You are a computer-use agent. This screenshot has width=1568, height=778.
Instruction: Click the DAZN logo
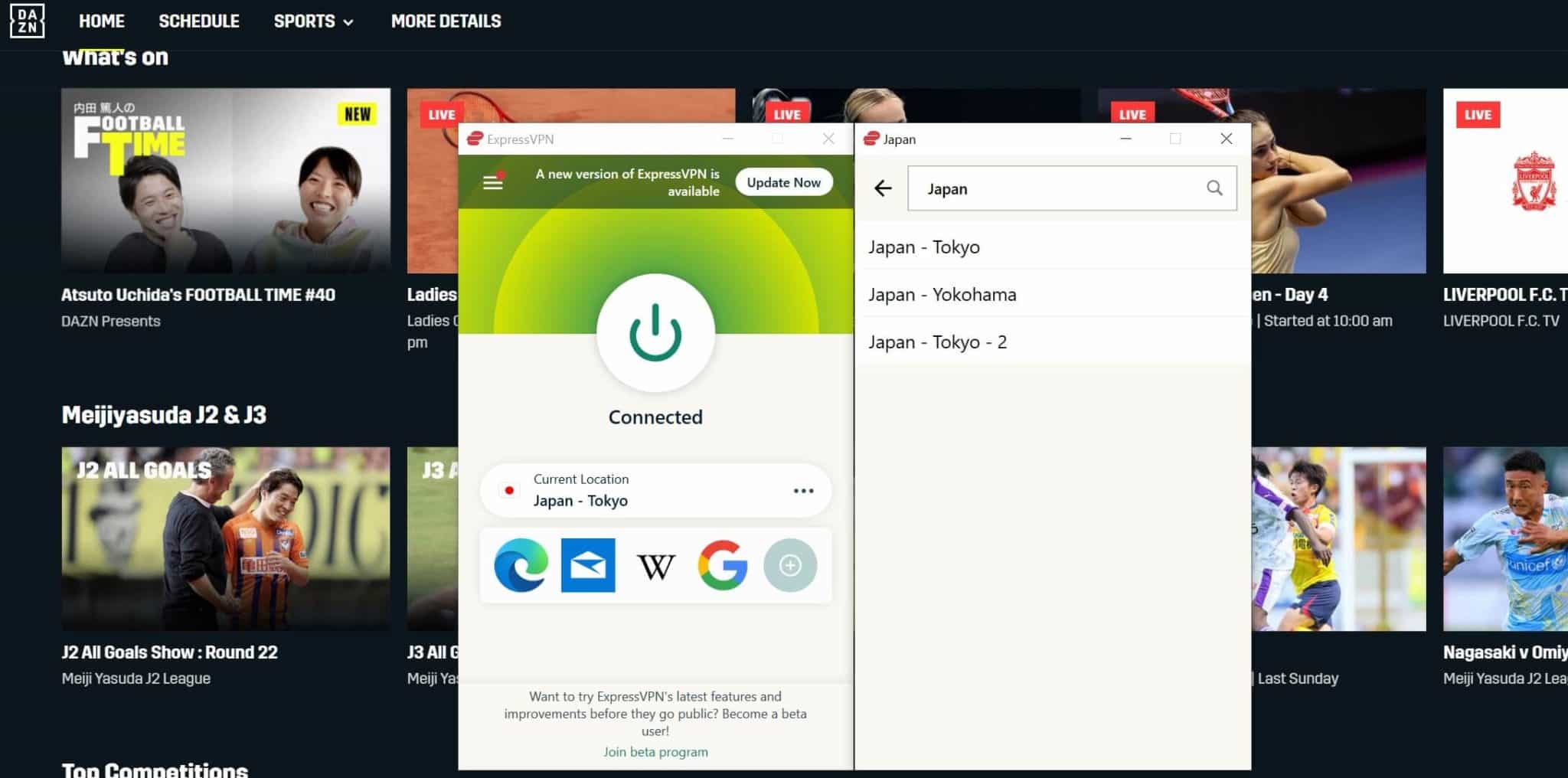pyautogui.click(x=27, y=21)
